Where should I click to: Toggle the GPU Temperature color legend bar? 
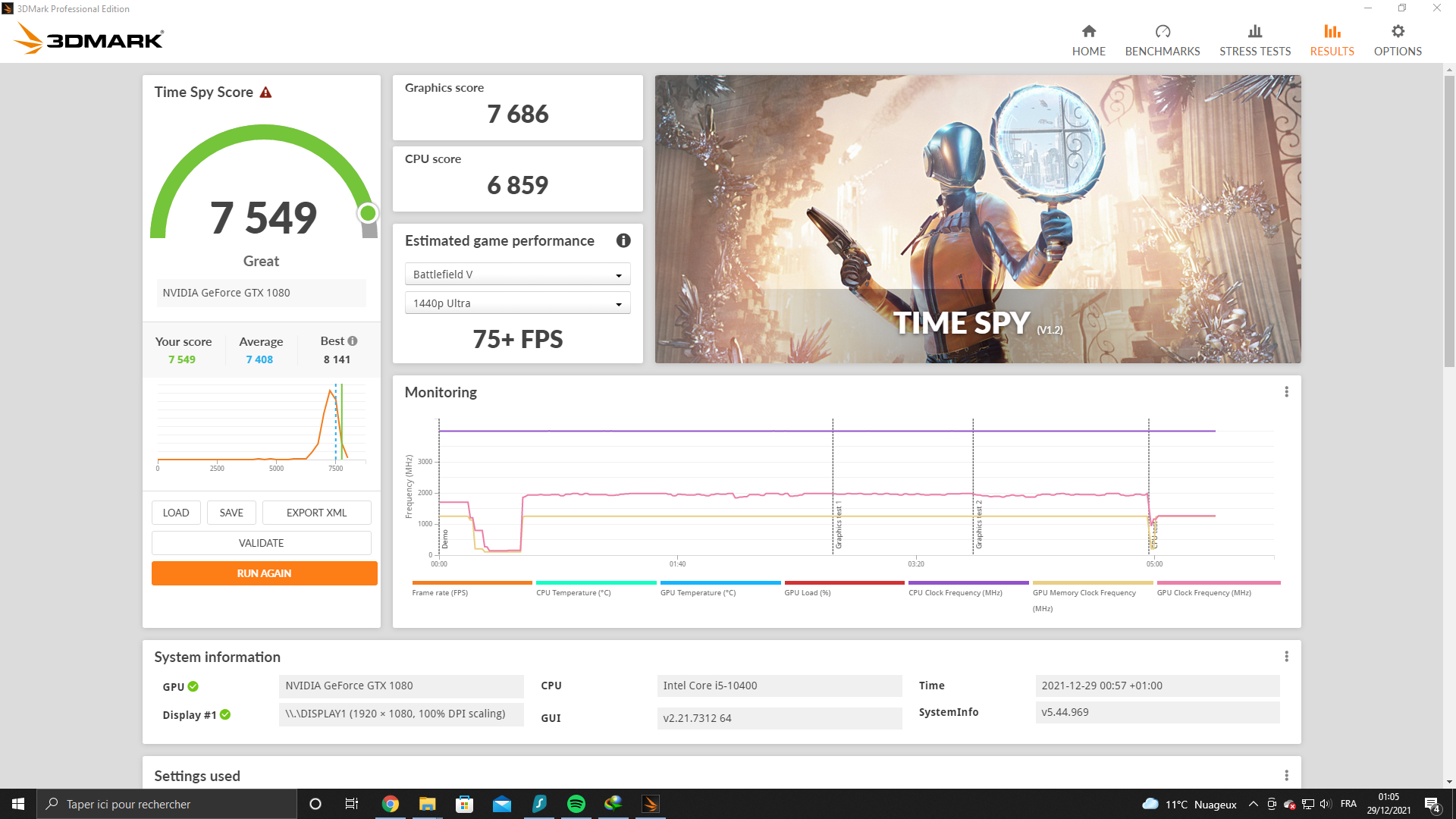(720, 582)
